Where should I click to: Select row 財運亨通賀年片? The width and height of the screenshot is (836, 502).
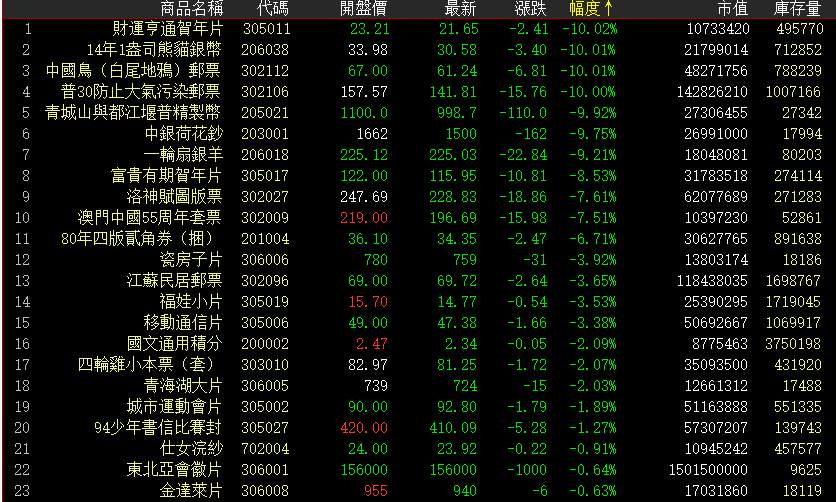point(418,29)
